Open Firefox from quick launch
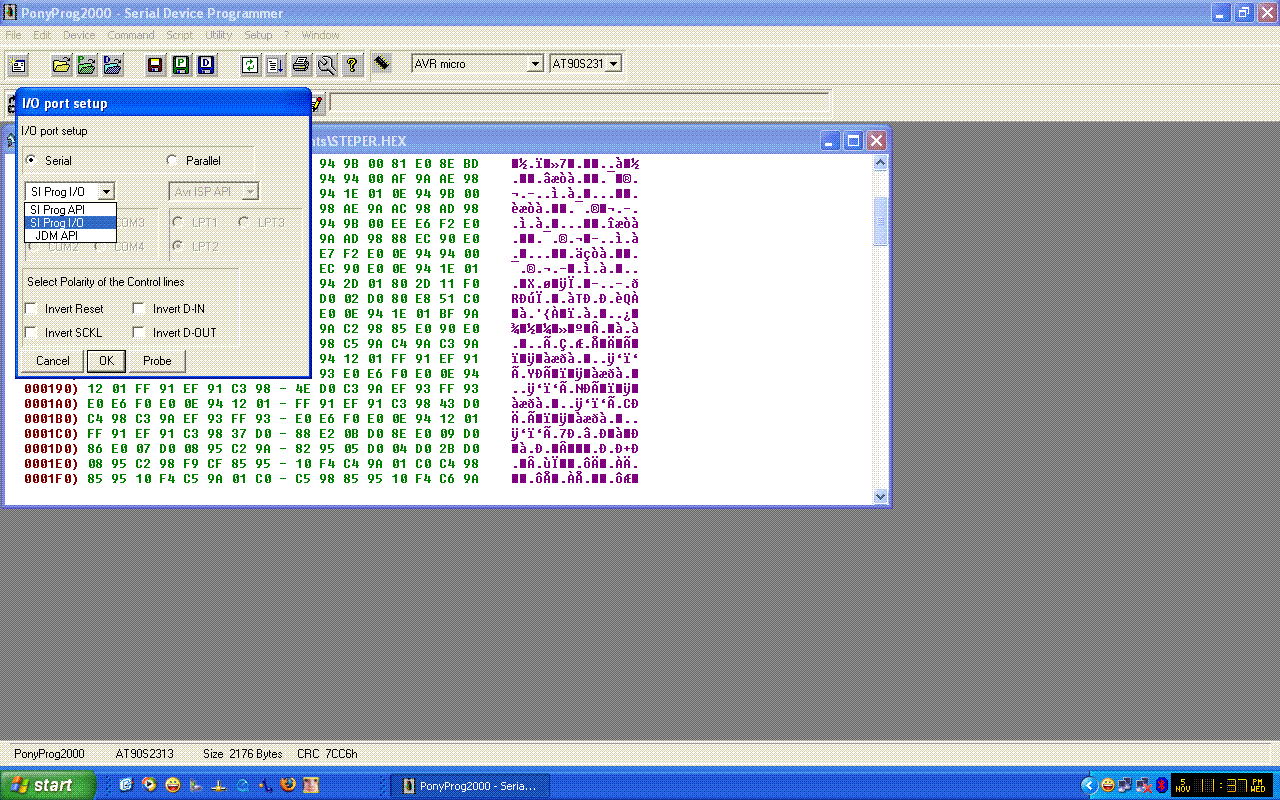 click(x=288, y=785)
